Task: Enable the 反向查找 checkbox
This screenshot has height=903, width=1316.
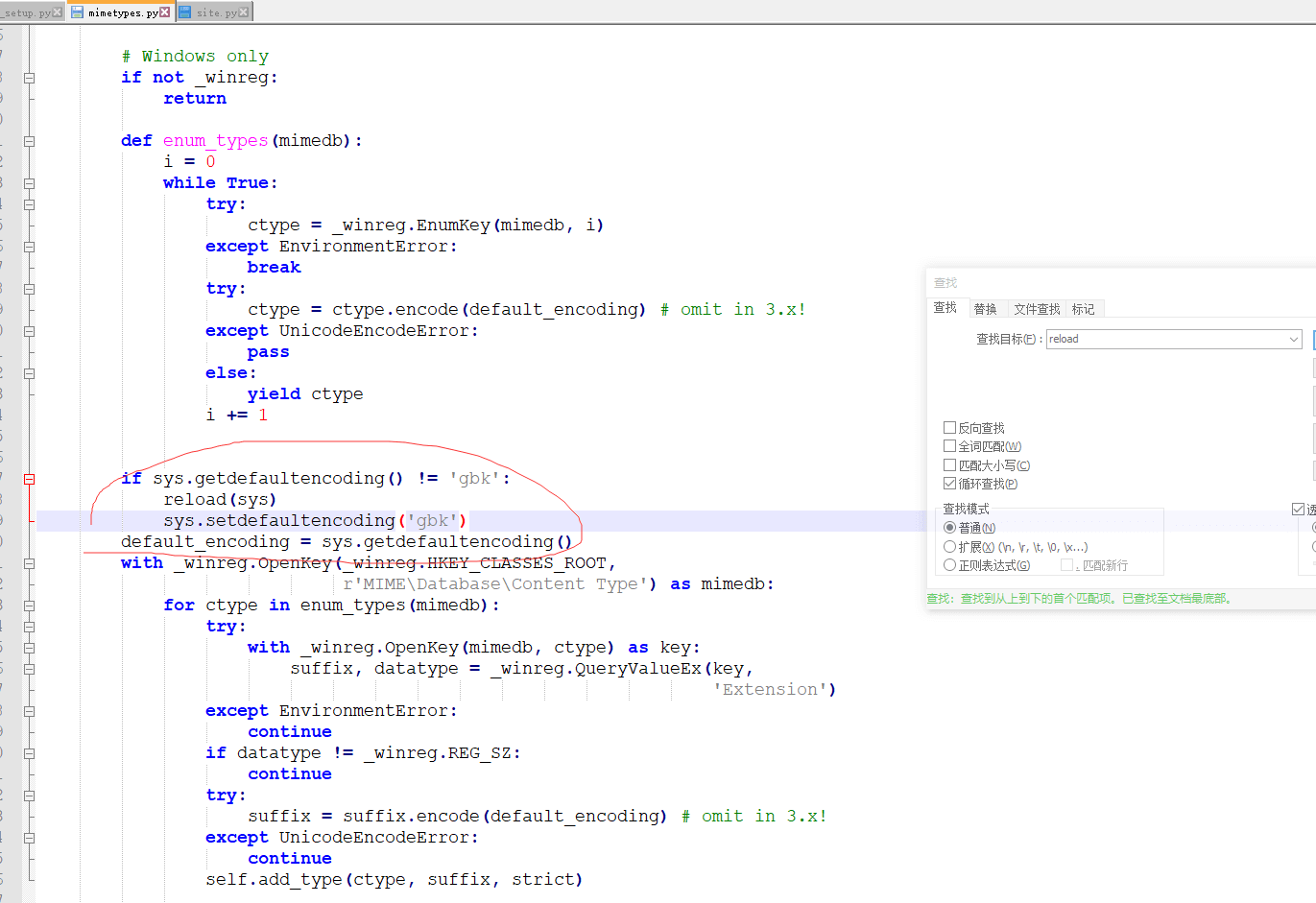Action: click(x=949, y=428)
